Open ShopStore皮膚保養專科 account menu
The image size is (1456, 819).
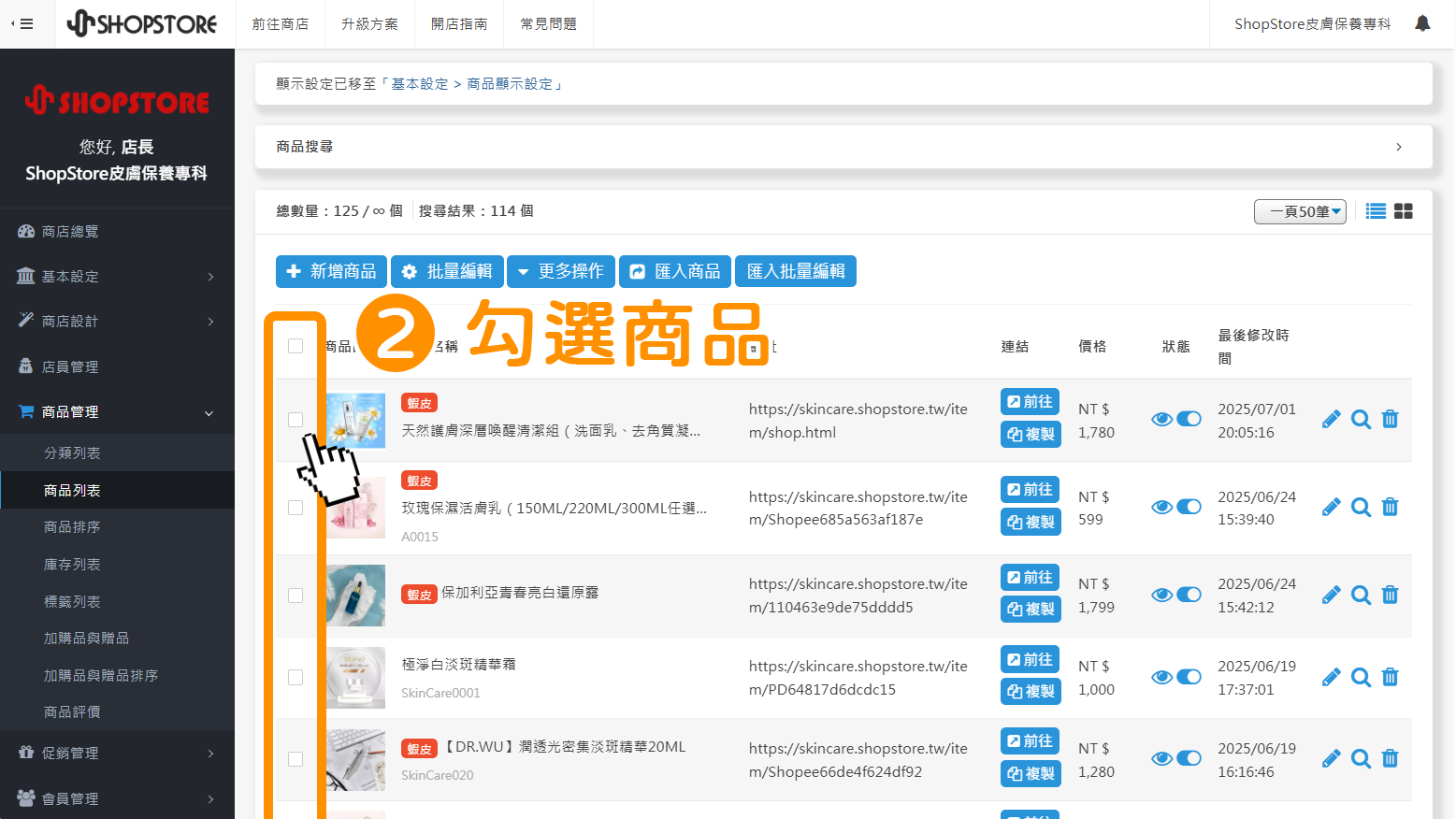click(x=1312, y=24)
